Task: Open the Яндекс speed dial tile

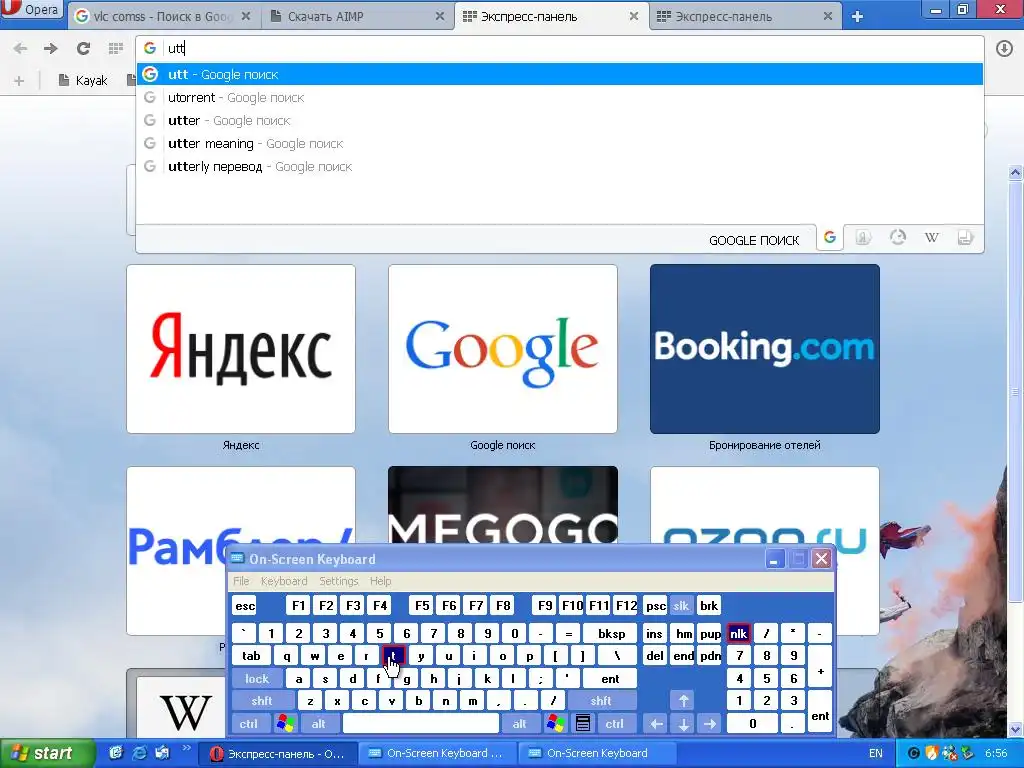Action: (241, 349)
